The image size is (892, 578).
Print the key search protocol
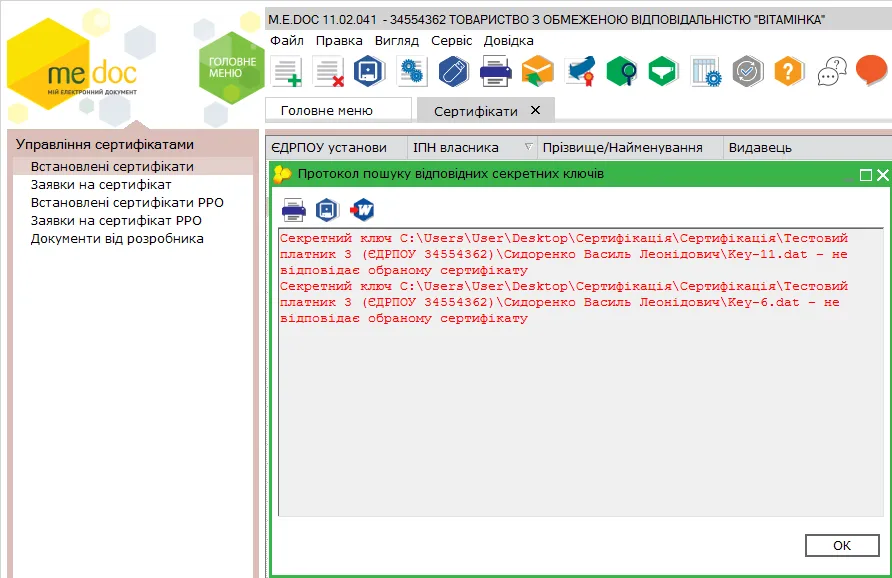click(294, 210)
